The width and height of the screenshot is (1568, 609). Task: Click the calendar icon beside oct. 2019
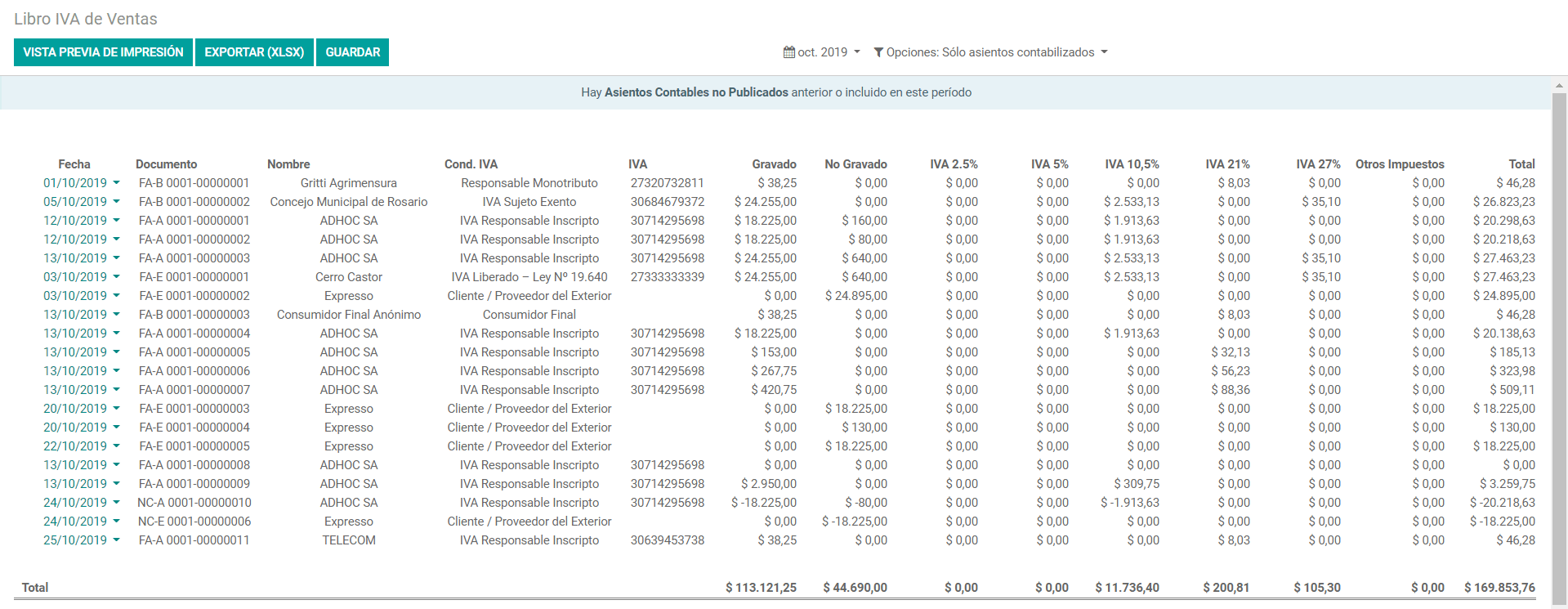(788, 52)
